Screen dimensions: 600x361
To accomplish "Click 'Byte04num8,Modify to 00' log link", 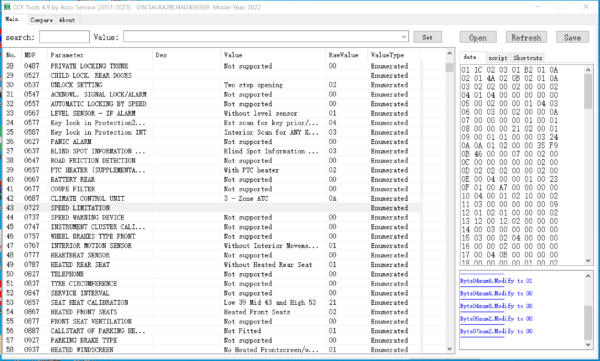I will pos(496,306).
